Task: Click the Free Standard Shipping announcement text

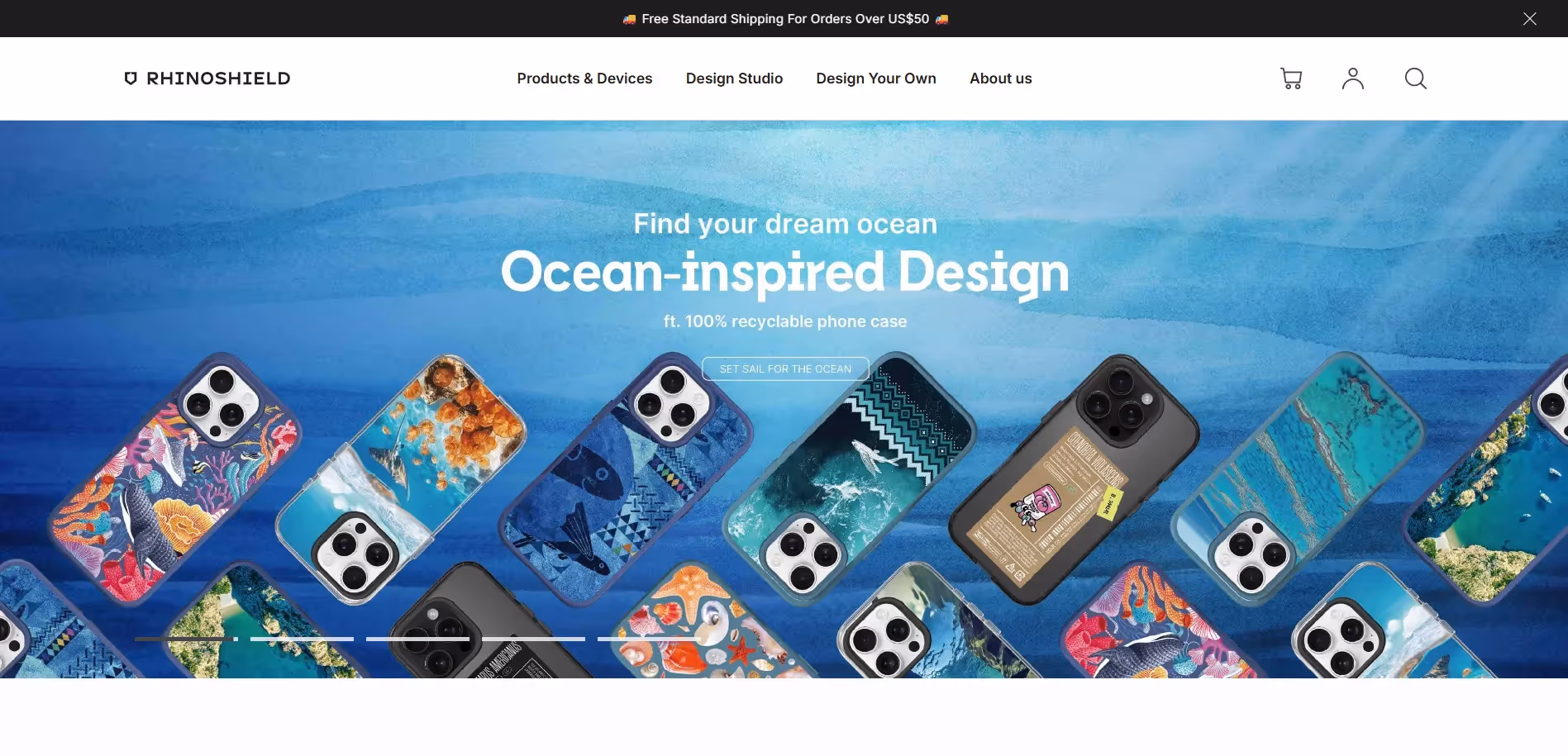Action: click(x=785, y=18)
